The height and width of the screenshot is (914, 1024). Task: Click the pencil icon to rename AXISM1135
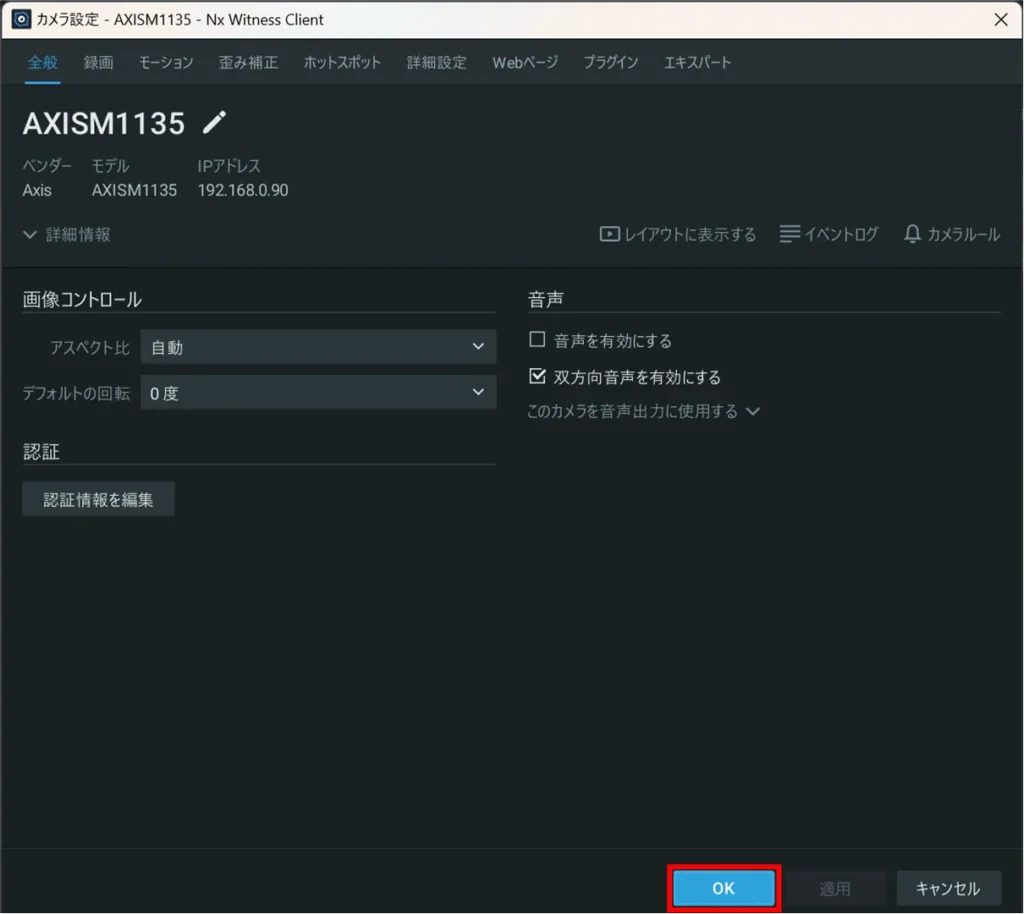215,123
